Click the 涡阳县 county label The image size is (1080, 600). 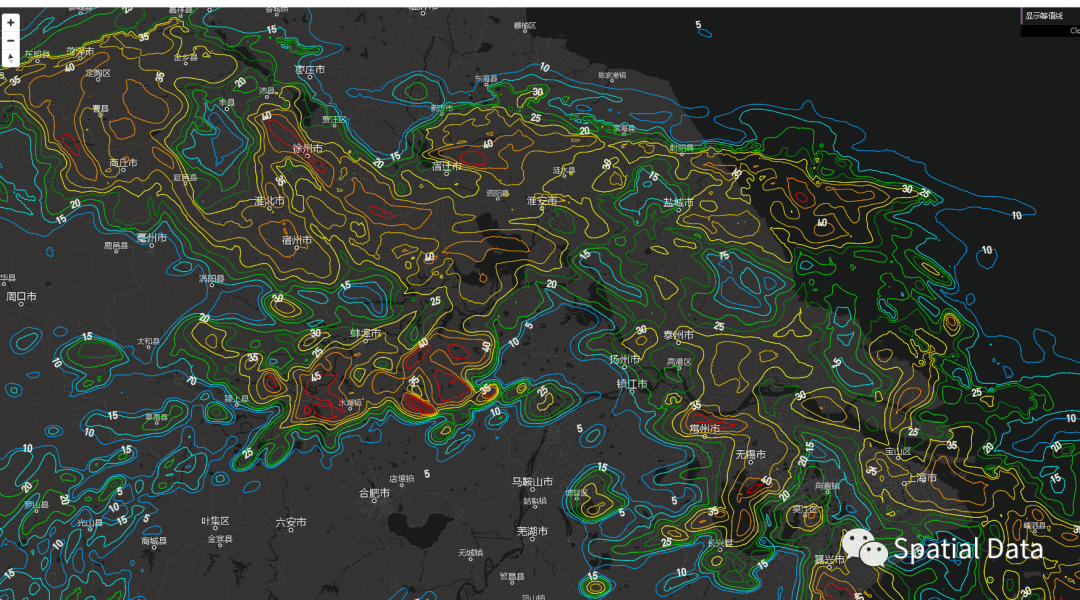[211, 279]
